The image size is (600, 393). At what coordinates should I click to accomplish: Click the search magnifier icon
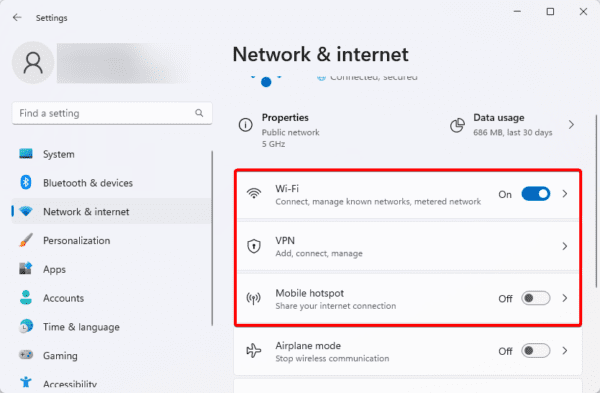tap(199, 113)
